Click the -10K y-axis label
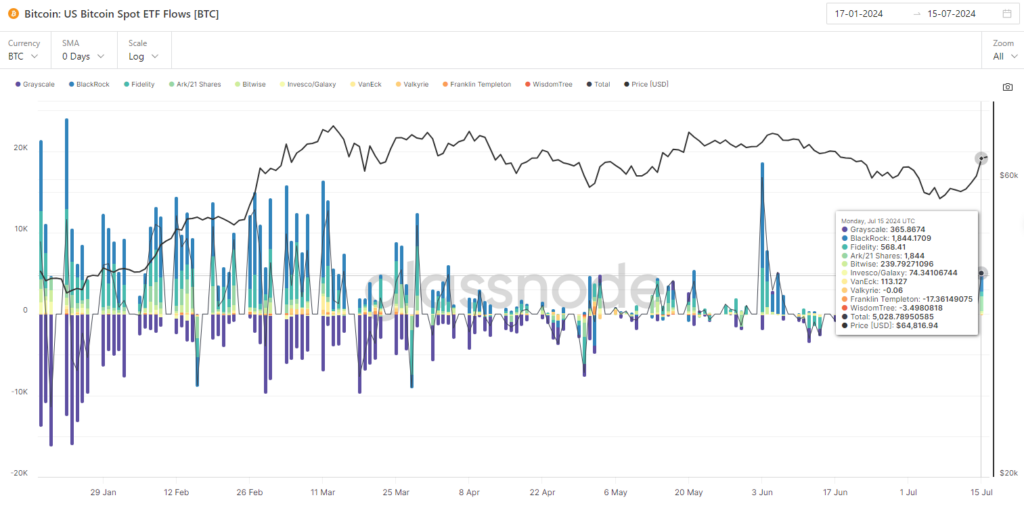Image resolution: width=1024 pixels, height=506 pixels. [20, 392]
